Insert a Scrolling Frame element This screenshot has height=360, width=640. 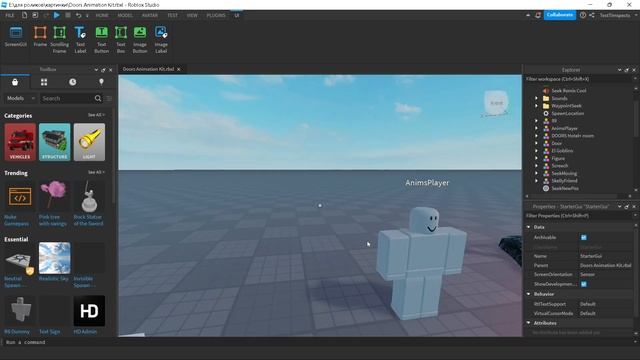(60, 40)
